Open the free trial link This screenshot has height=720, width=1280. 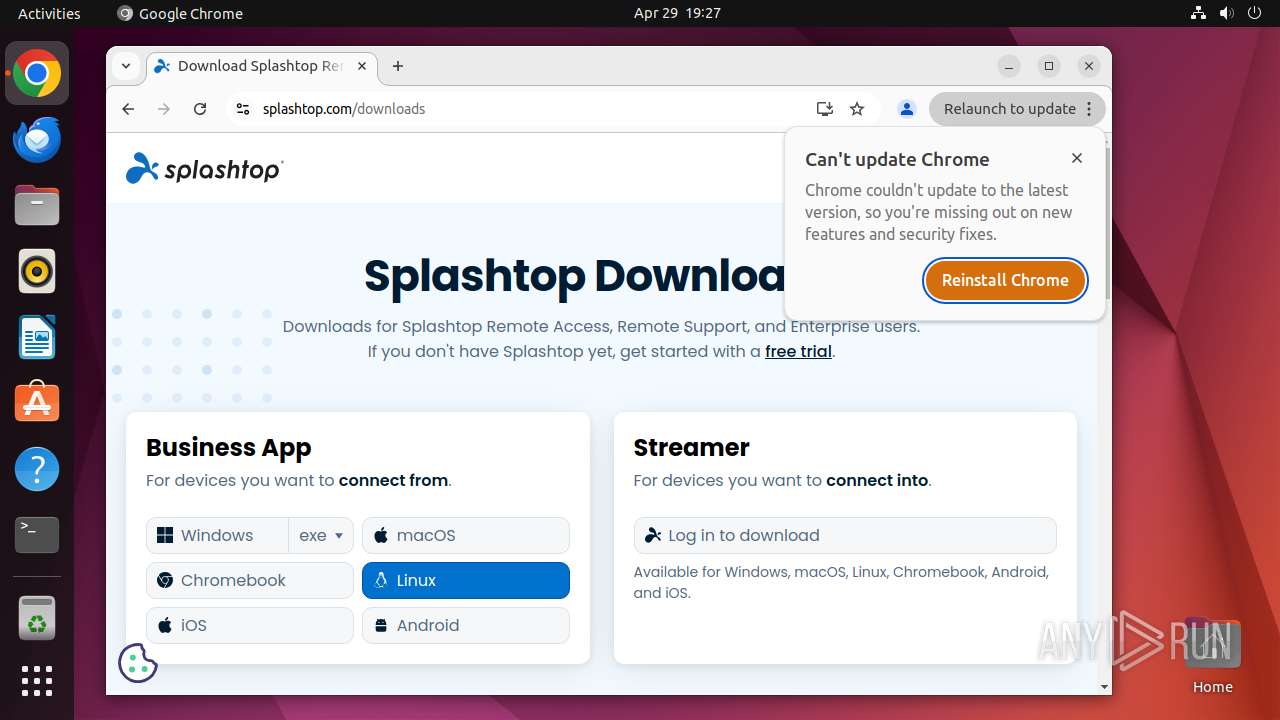(798, 351)
